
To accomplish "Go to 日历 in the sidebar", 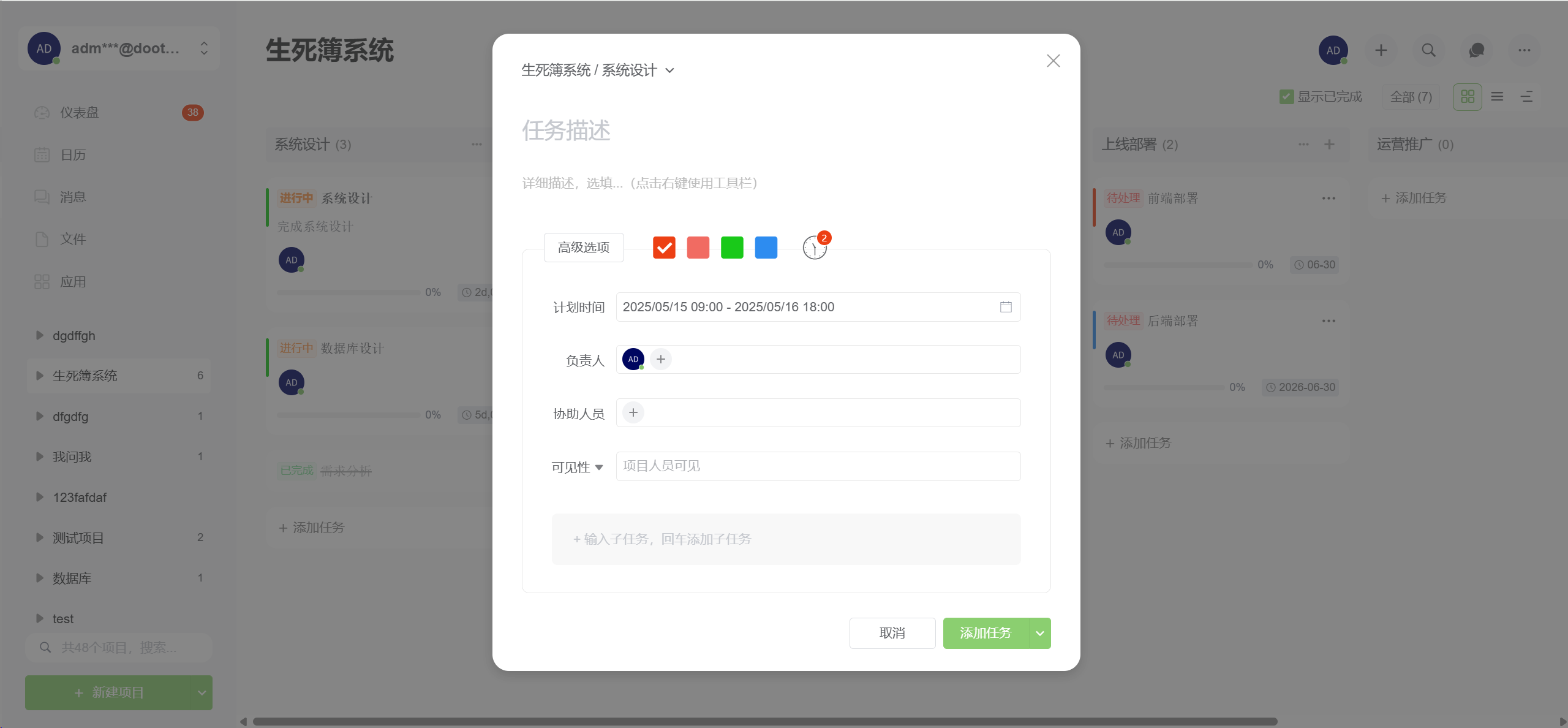I will click(x=73, y=155).
